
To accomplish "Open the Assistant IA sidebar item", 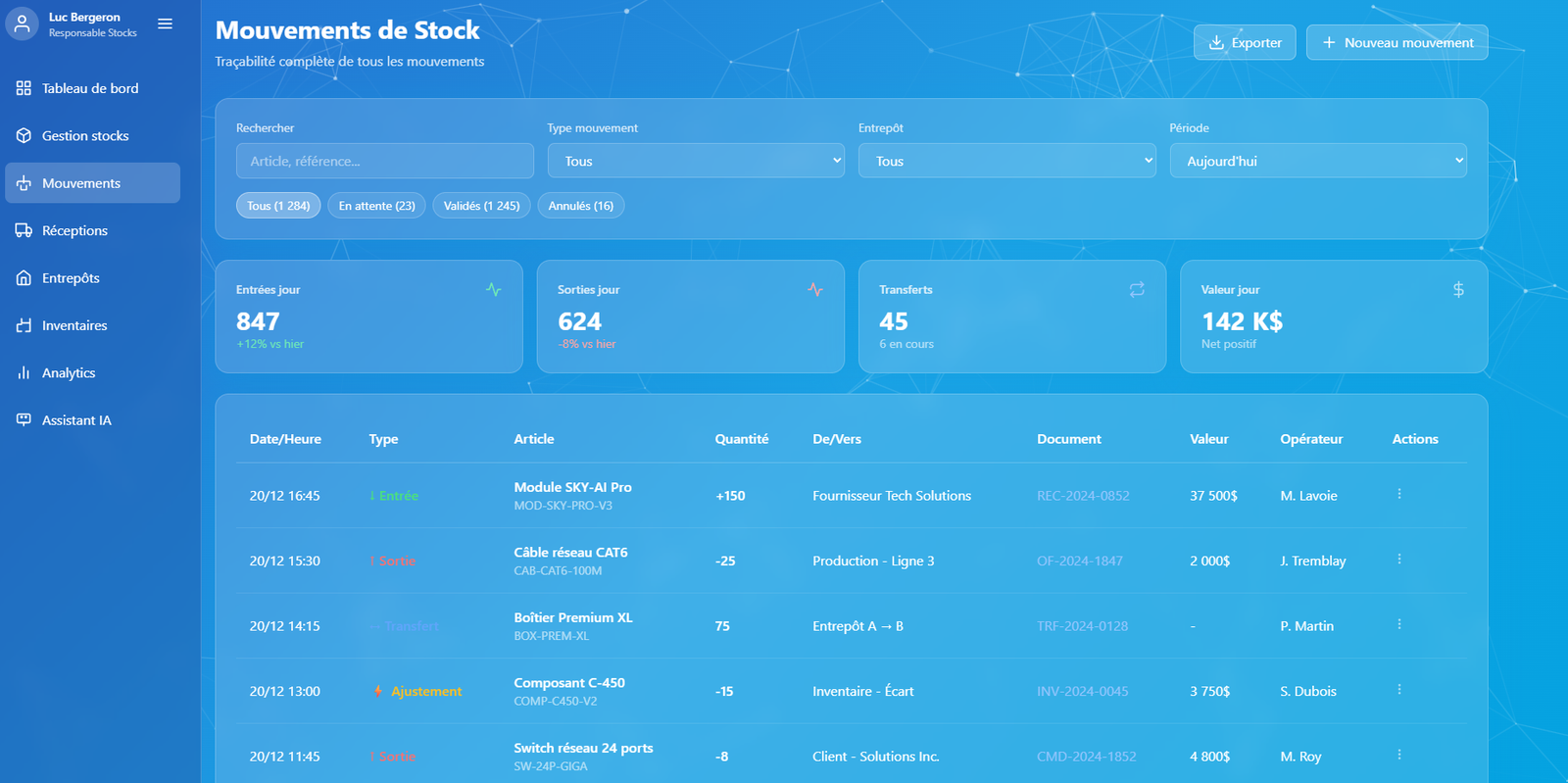I will click(76, 420).
